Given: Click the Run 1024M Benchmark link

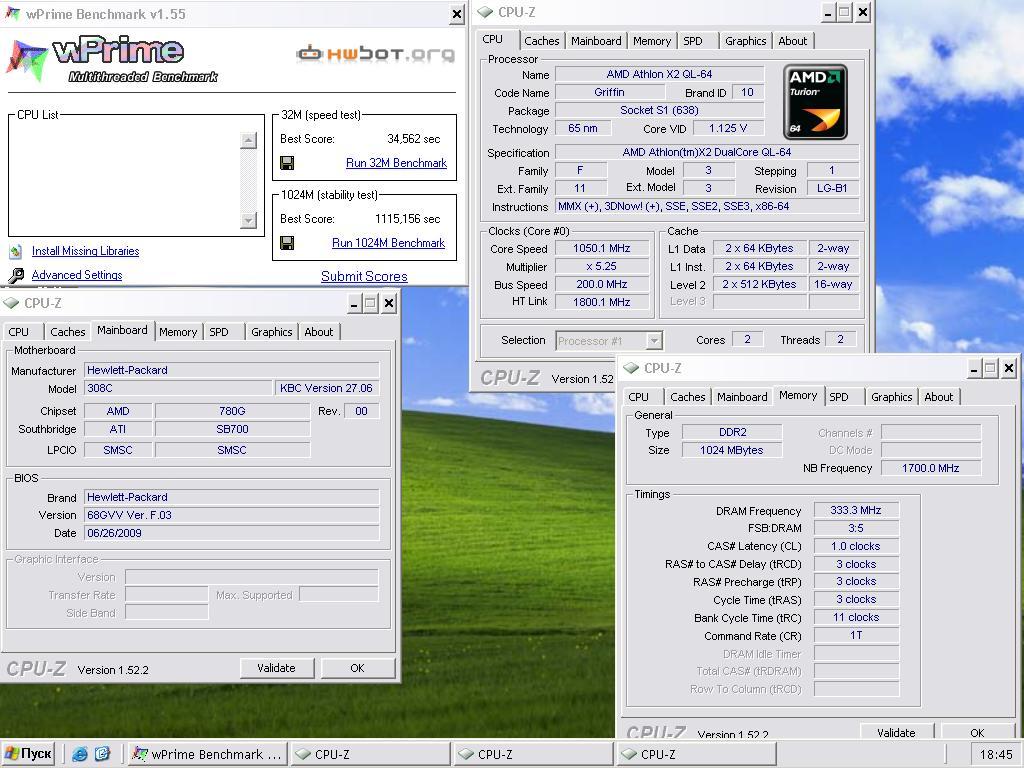Looking at the screenshot, I should click(x=388, y=243).
